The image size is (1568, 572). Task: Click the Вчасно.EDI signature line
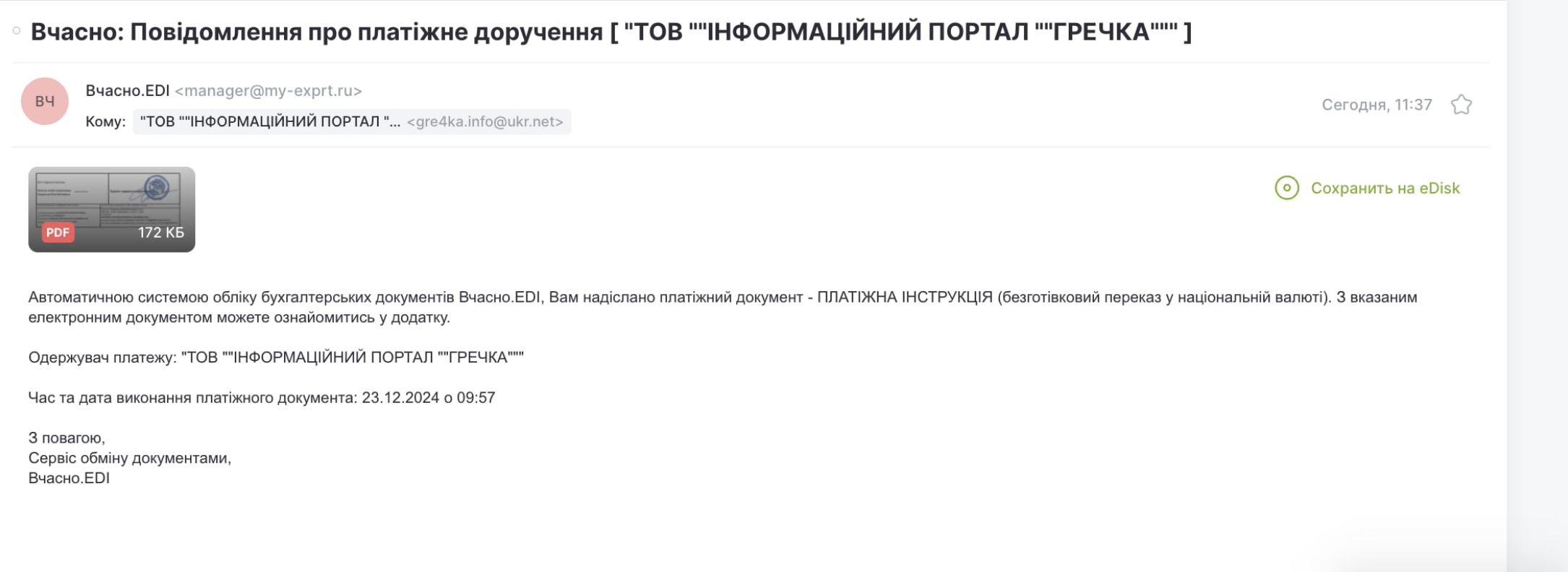pos(69,478)
